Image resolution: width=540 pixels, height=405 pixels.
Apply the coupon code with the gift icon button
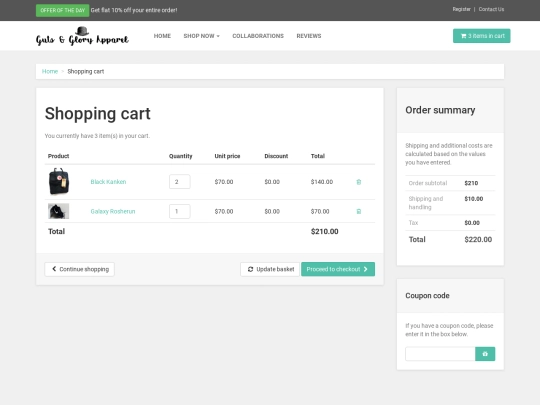485,354
